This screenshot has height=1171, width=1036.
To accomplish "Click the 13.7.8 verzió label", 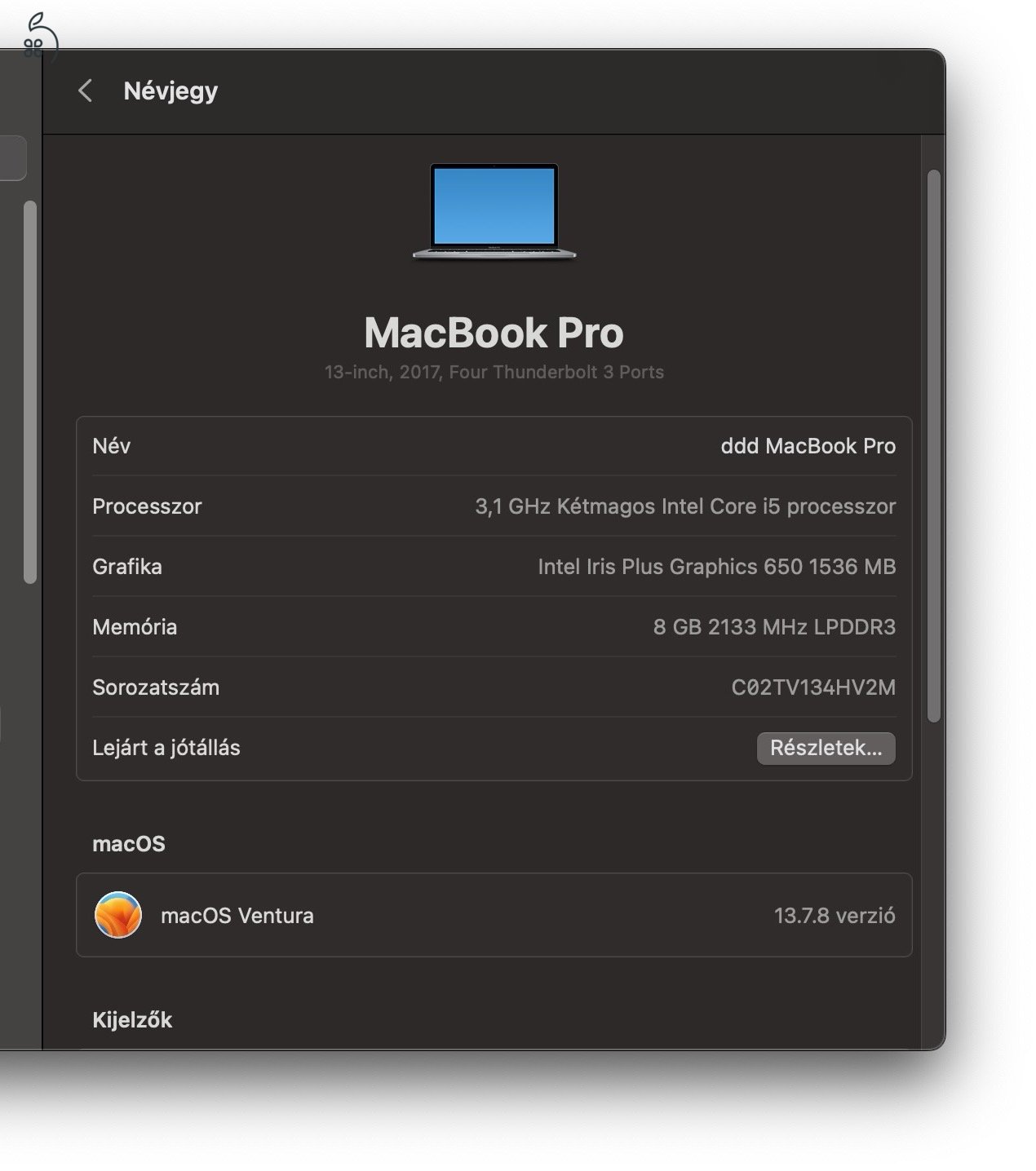I will 835,915.
